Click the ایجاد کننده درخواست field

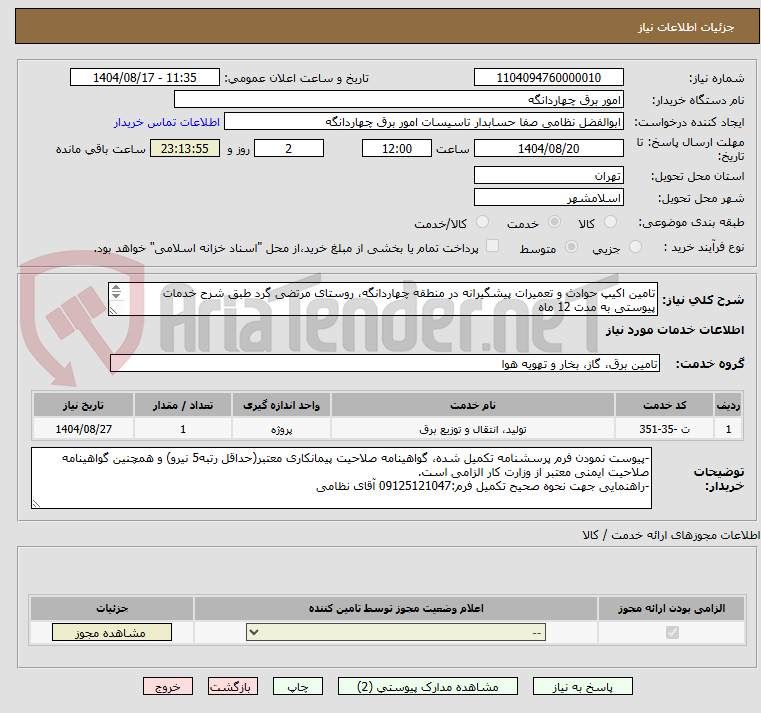[424, 122]
